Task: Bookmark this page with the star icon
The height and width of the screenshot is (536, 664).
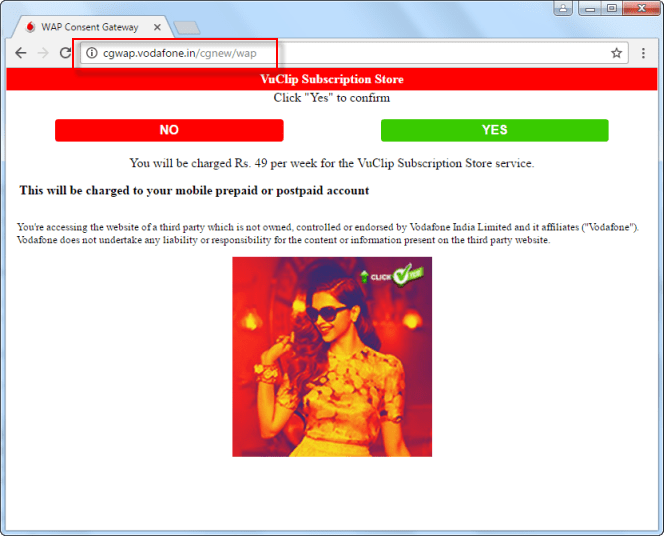Action: click(x=616, y=53)
